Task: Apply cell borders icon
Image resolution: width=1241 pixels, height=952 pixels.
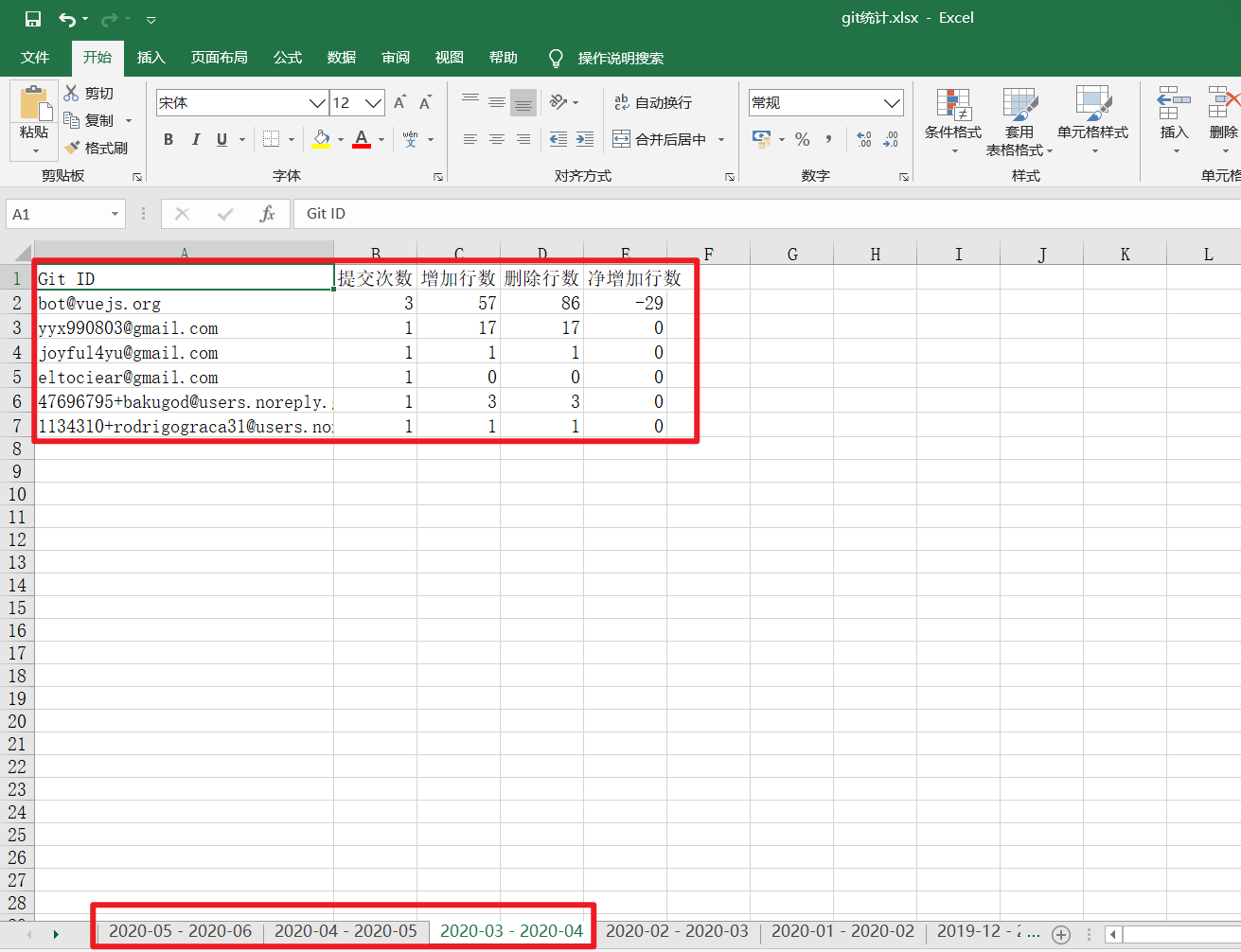Action: 271,139
